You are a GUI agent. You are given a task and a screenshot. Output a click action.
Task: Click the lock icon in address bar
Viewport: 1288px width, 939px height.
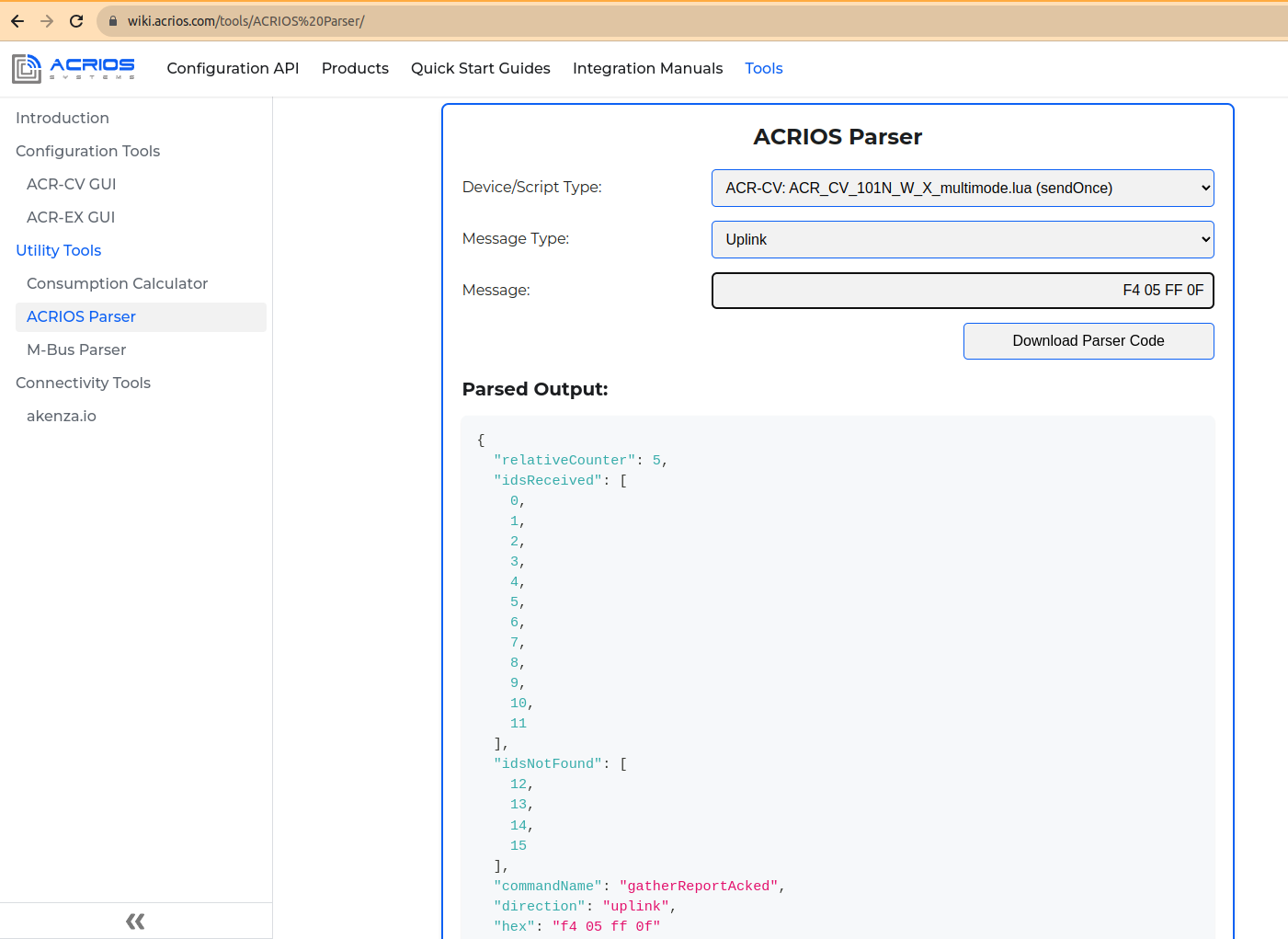[113, 21]
